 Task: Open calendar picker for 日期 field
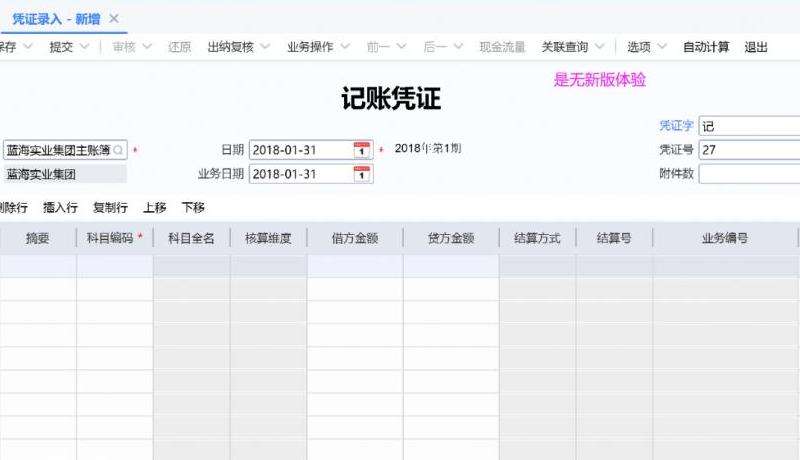click(362, 150)
